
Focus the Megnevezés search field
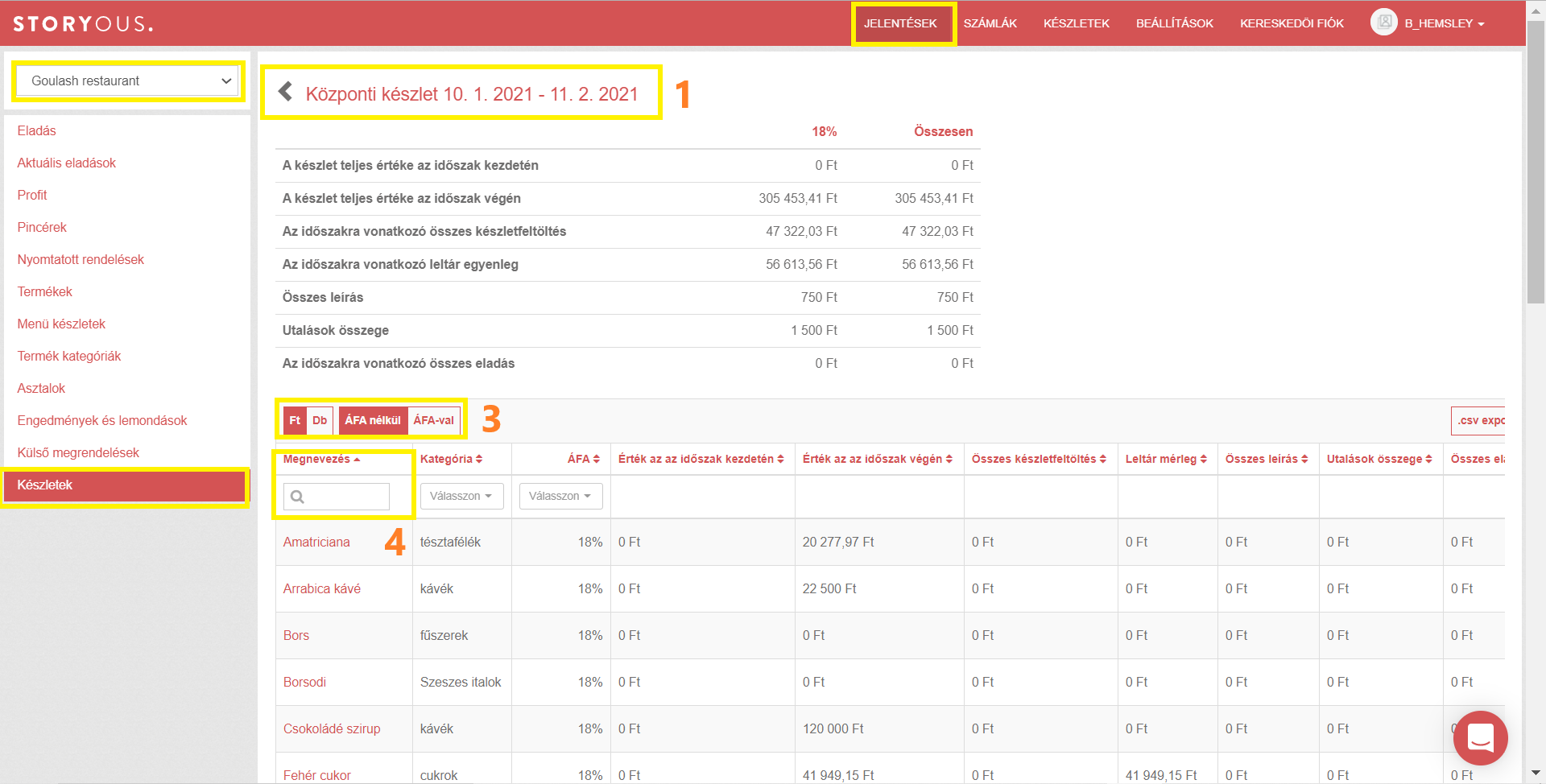337,497
